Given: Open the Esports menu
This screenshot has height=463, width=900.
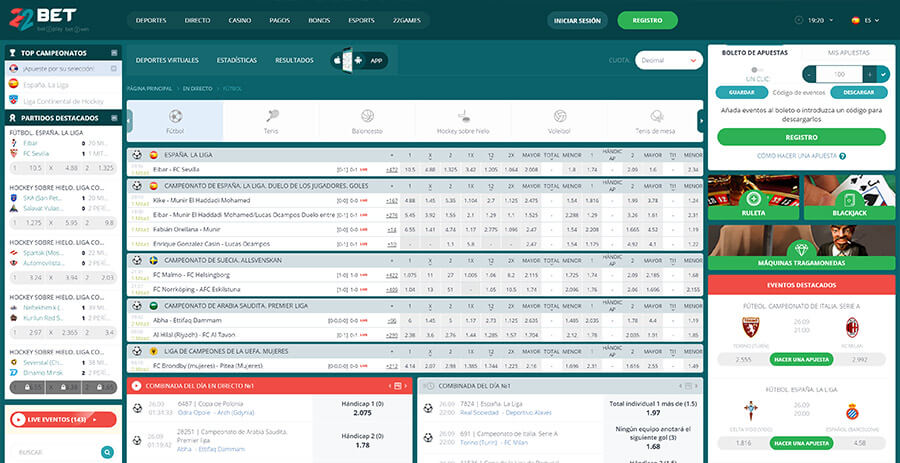Looking at the screenshot, I should pyautogui.click(x=362, y=21).
